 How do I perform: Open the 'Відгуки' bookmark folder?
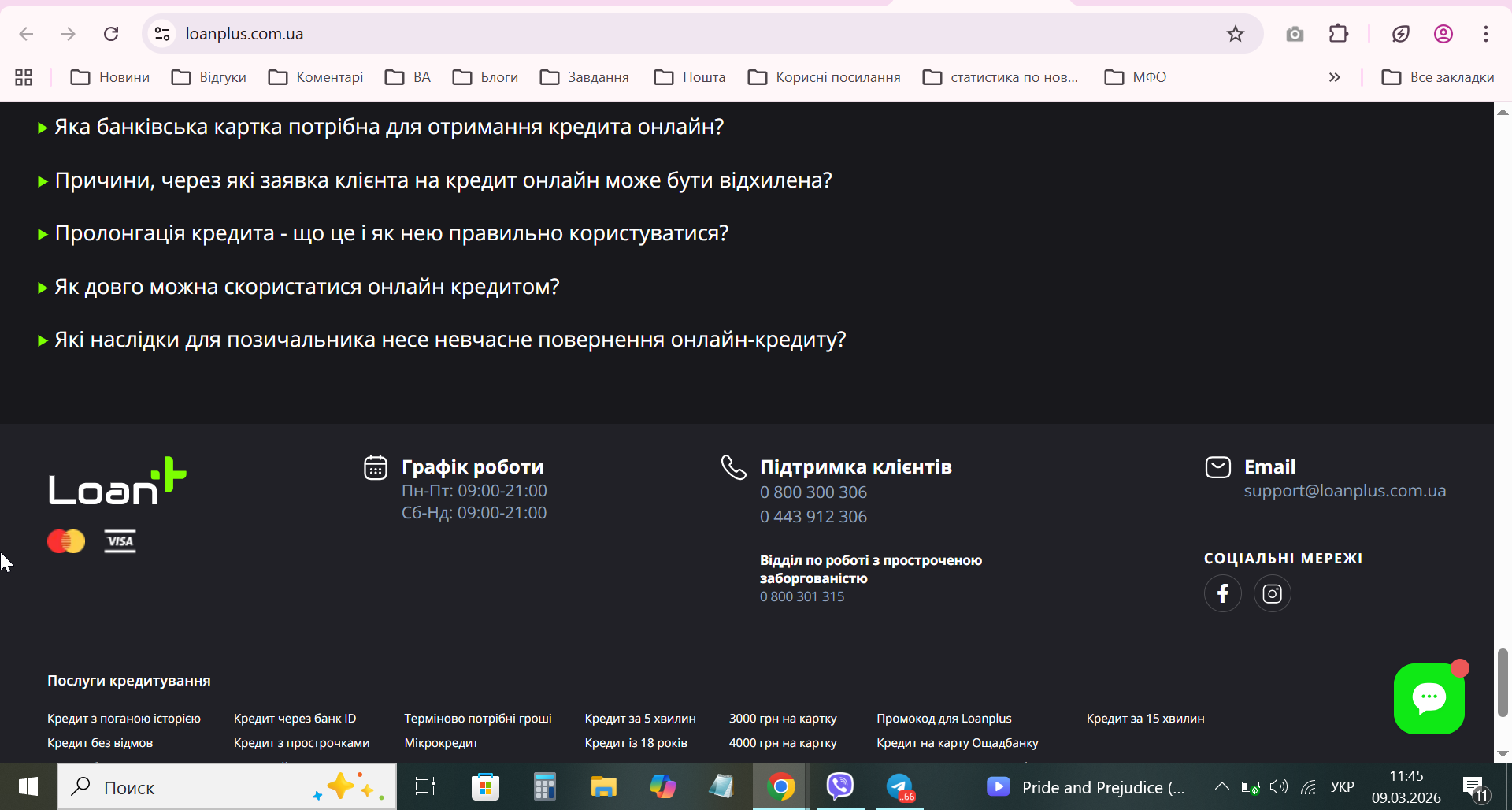point(209,77)
